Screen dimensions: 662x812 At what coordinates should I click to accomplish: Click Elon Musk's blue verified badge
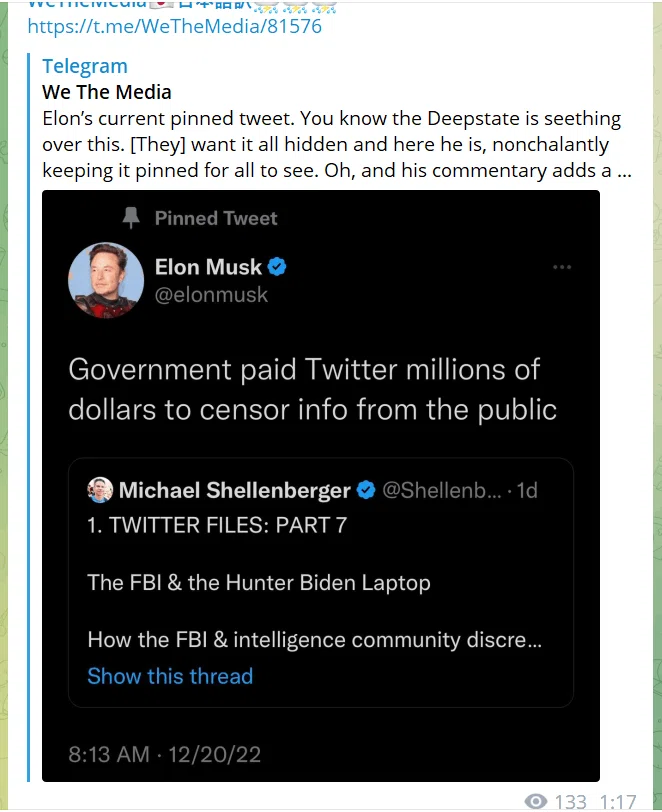click(277, 267)
